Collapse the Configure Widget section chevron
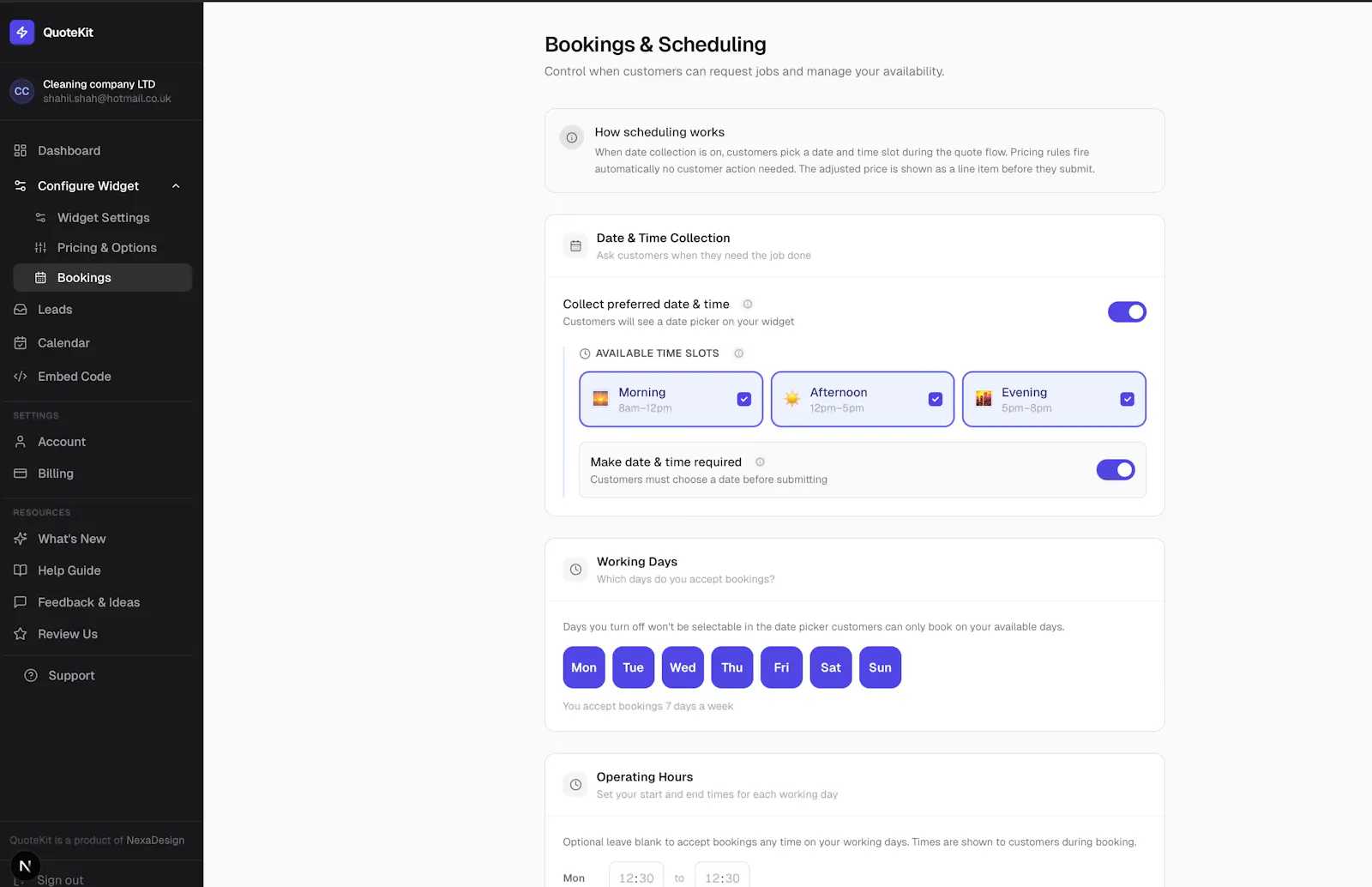Screen dimensions: 1372x887 coord(176,186)
